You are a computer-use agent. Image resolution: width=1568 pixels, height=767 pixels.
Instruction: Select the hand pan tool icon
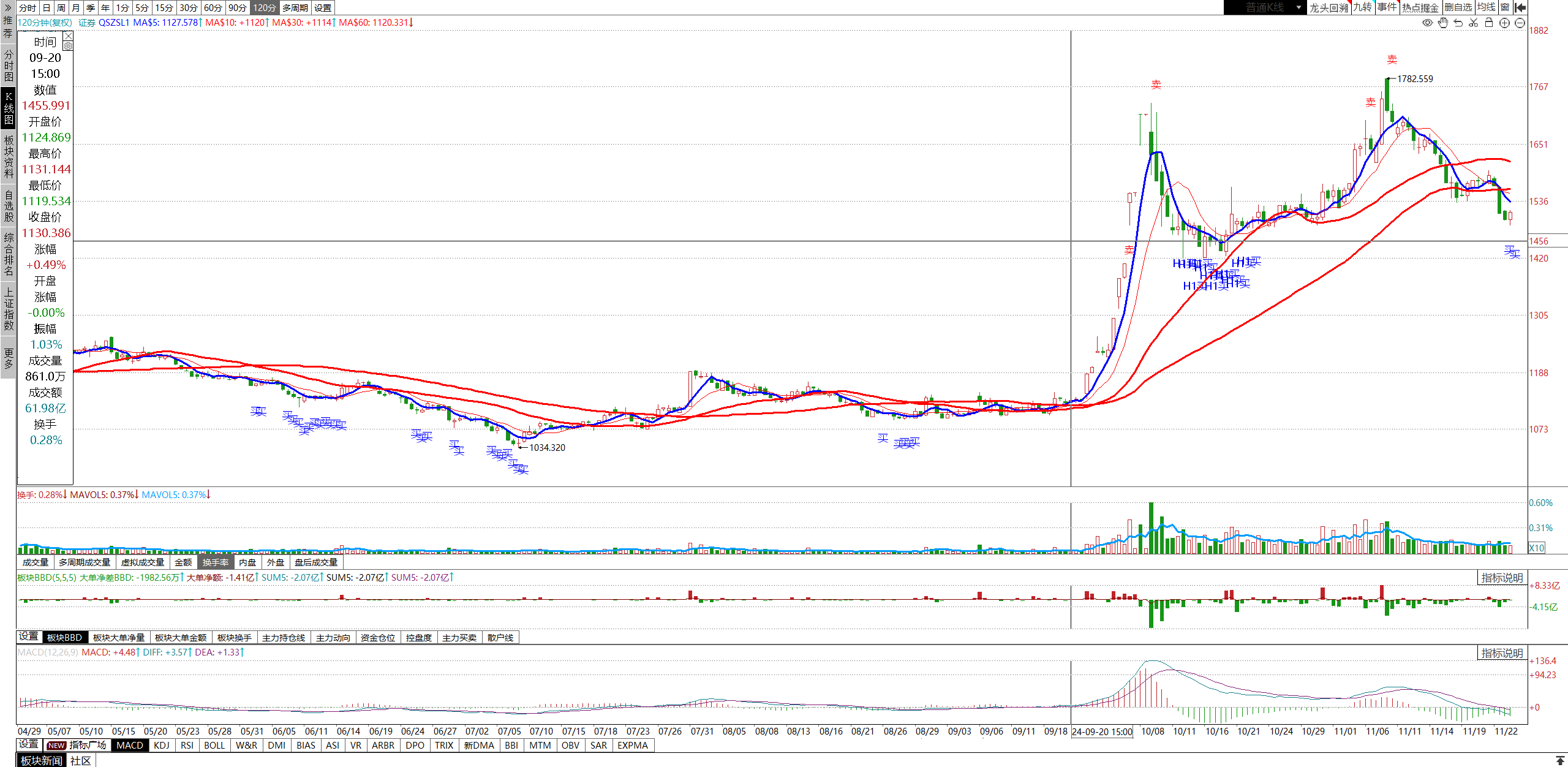(1443, 23)
